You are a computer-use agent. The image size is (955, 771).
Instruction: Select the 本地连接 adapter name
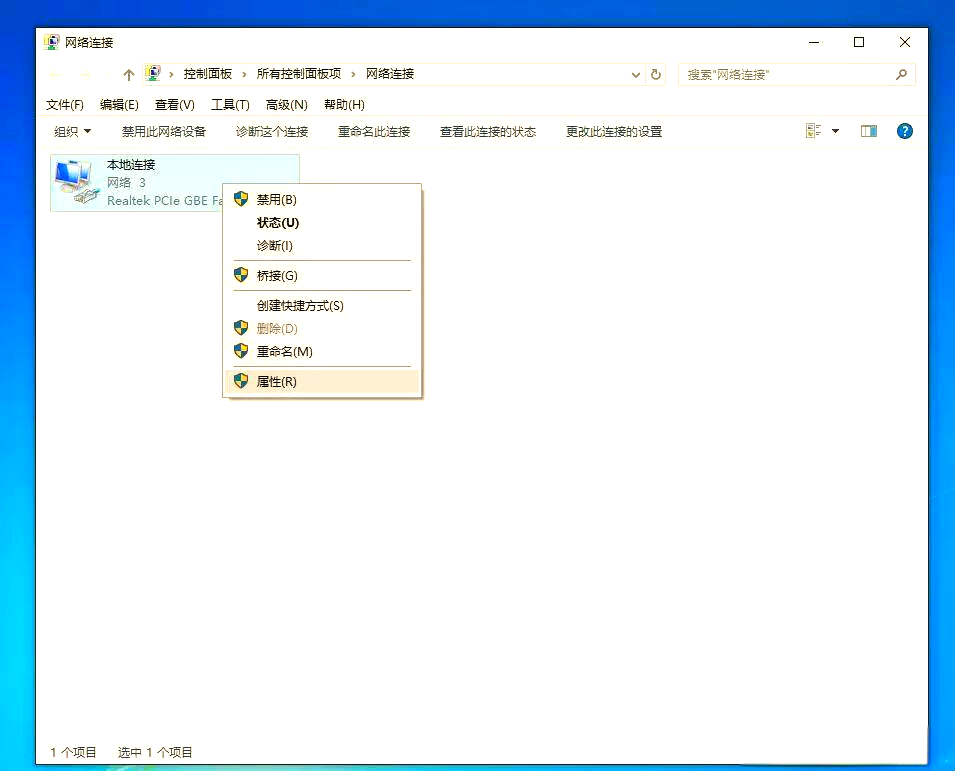(x=131, y=164)
